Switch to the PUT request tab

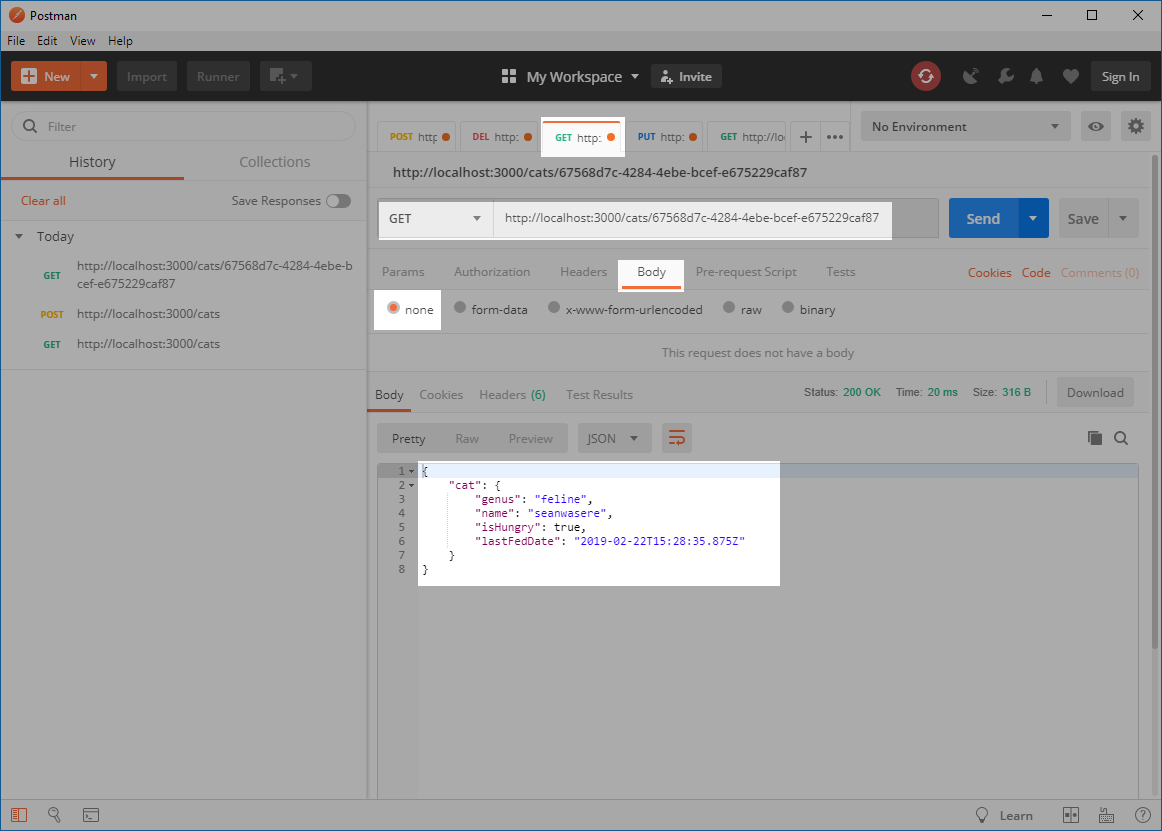665,137
